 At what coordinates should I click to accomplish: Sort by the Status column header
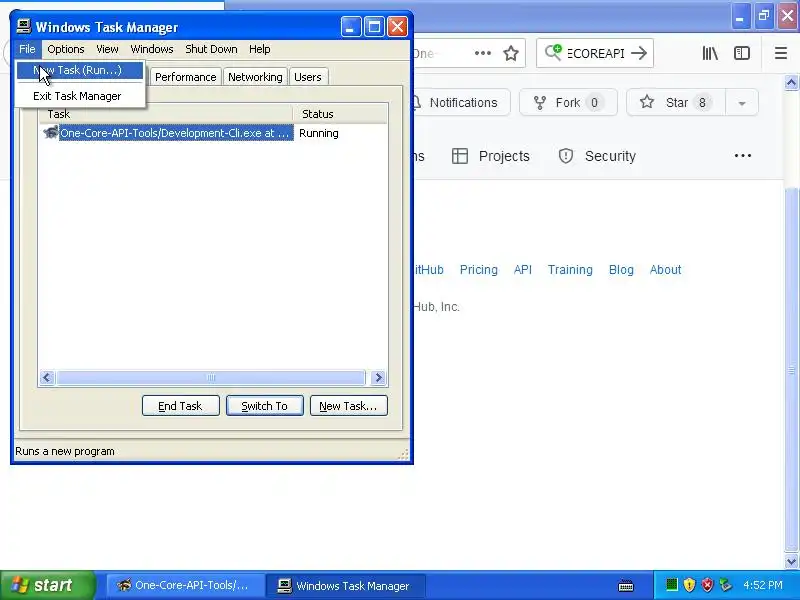coord(340,114)
